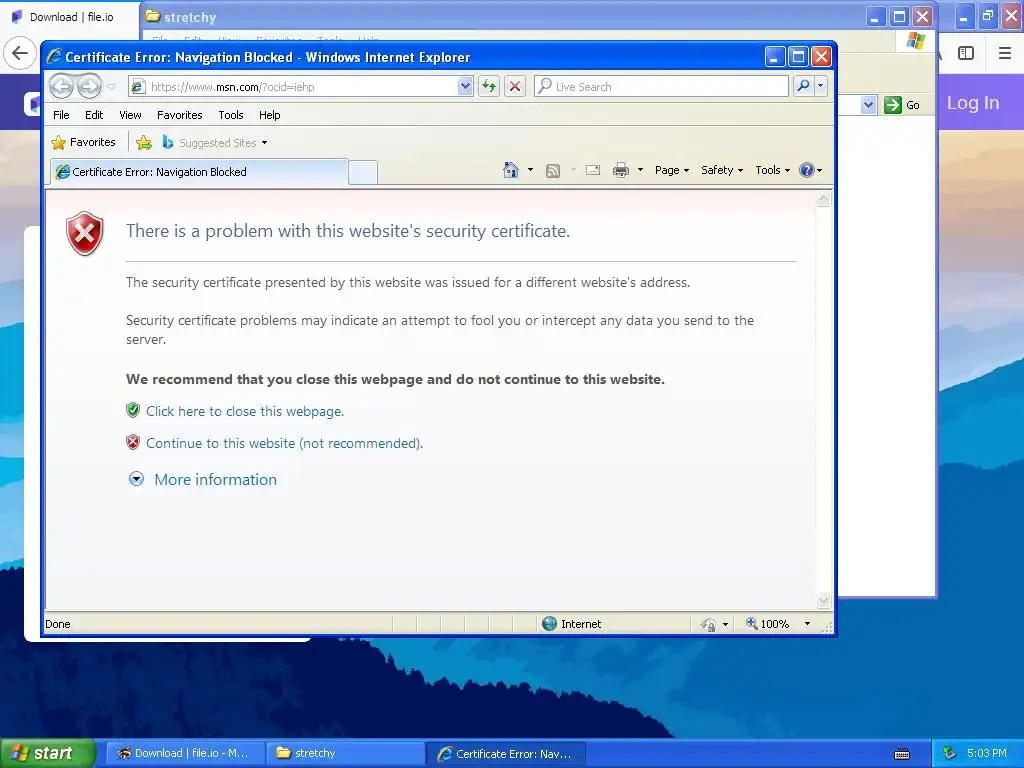Screen dimensions: 1024x768
Task: Select the Certificate Error: Navigation Blocked tab
Action: click(x=199, y=172)
